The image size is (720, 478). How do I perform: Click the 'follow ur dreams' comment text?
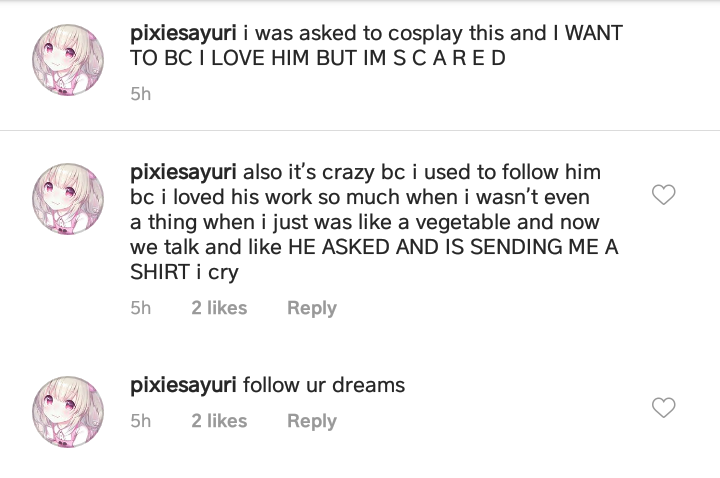323,385
